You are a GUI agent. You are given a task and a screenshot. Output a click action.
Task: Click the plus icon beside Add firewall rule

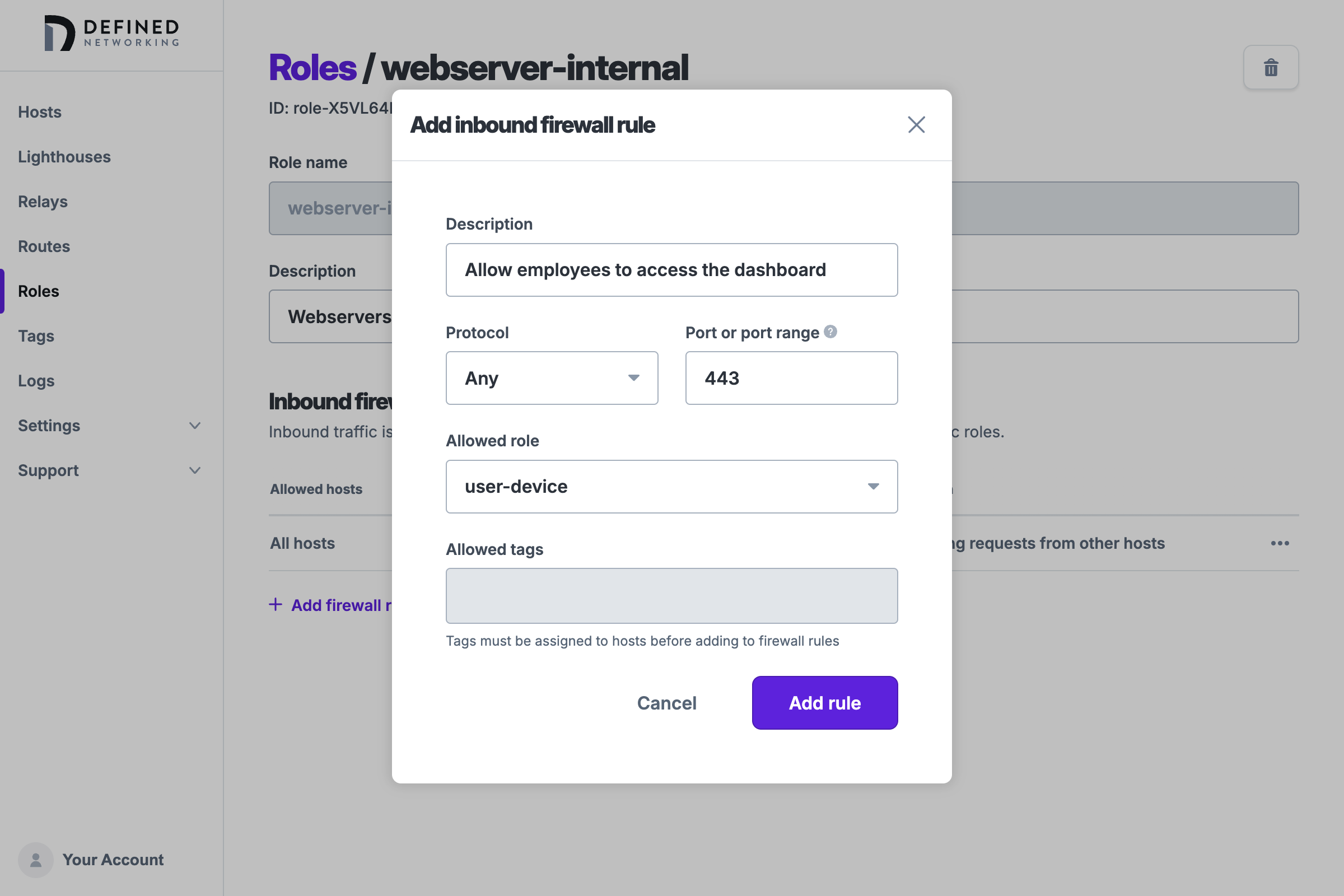(276, 605)
